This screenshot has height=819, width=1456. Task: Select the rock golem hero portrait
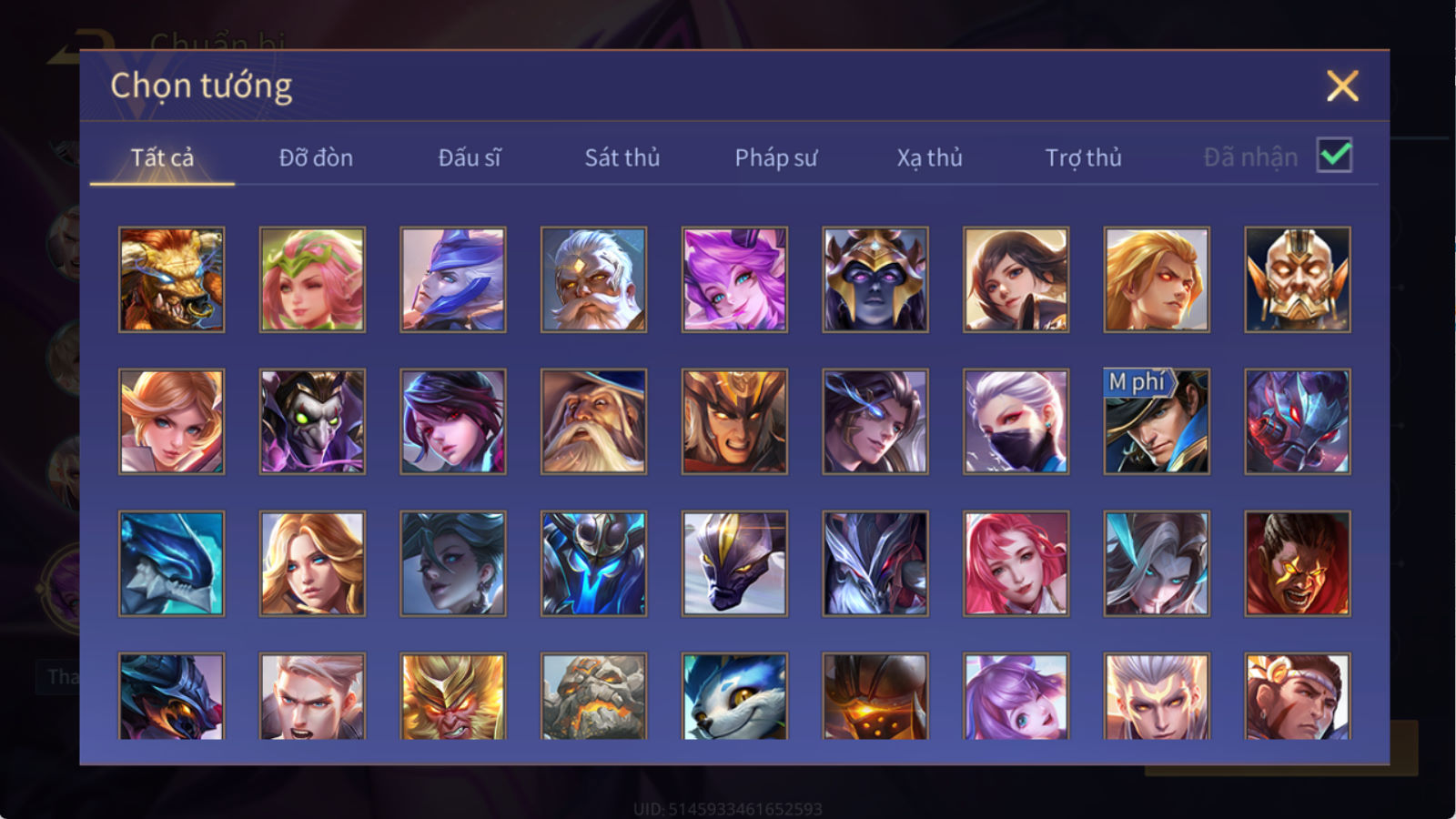point(593,696)
